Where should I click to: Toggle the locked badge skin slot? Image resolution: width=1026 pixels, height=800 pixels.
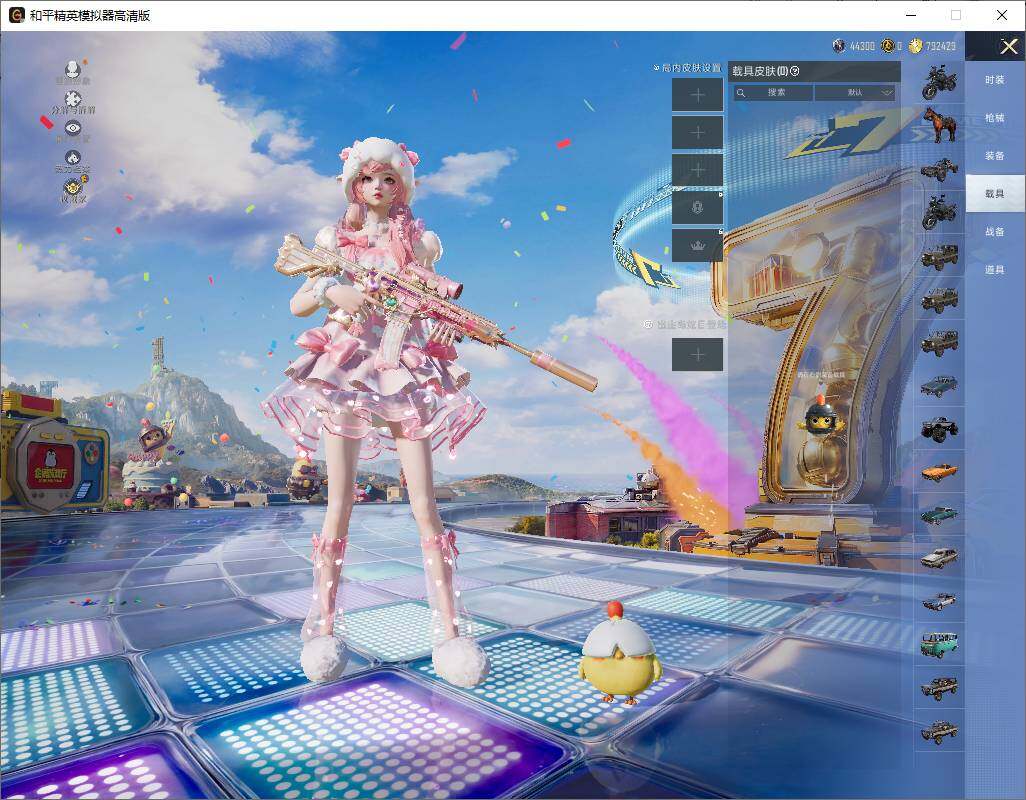(x=697, y=207)
